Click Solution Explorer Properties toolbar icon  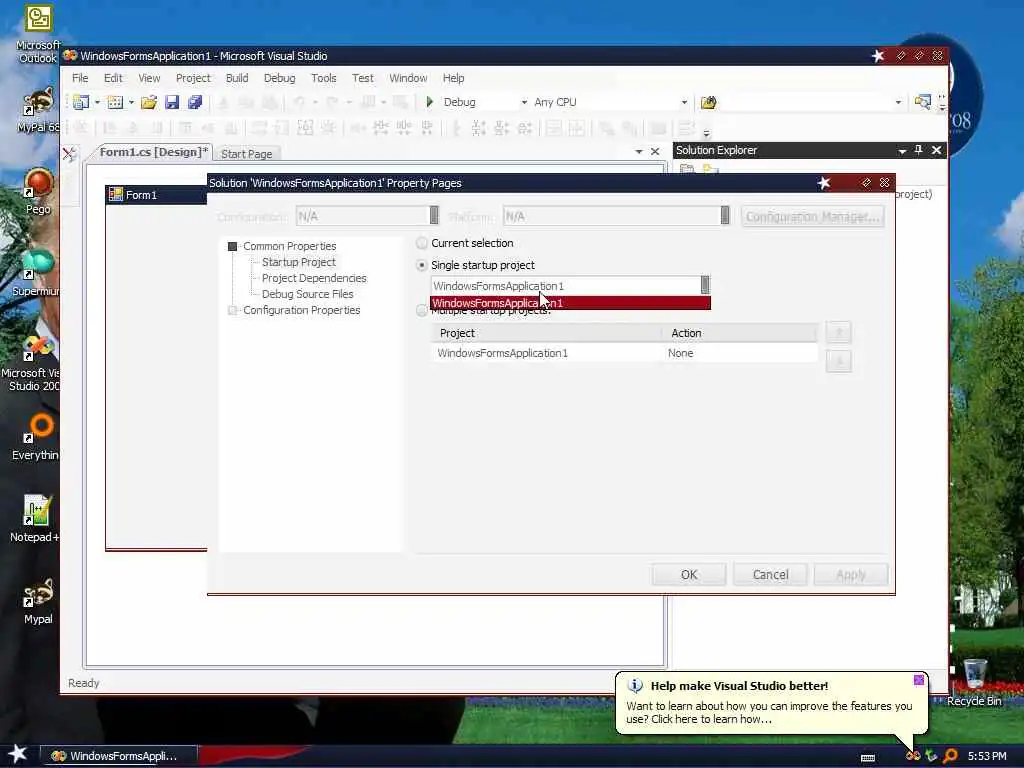click(x=687, y=170)
